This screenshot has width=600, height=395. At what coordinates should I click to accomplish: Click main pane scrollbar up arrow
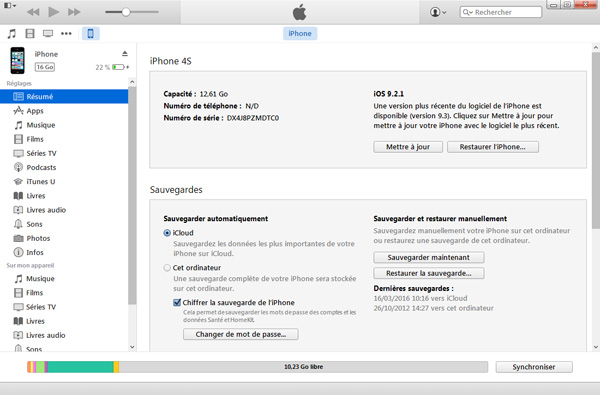point(596,48)
